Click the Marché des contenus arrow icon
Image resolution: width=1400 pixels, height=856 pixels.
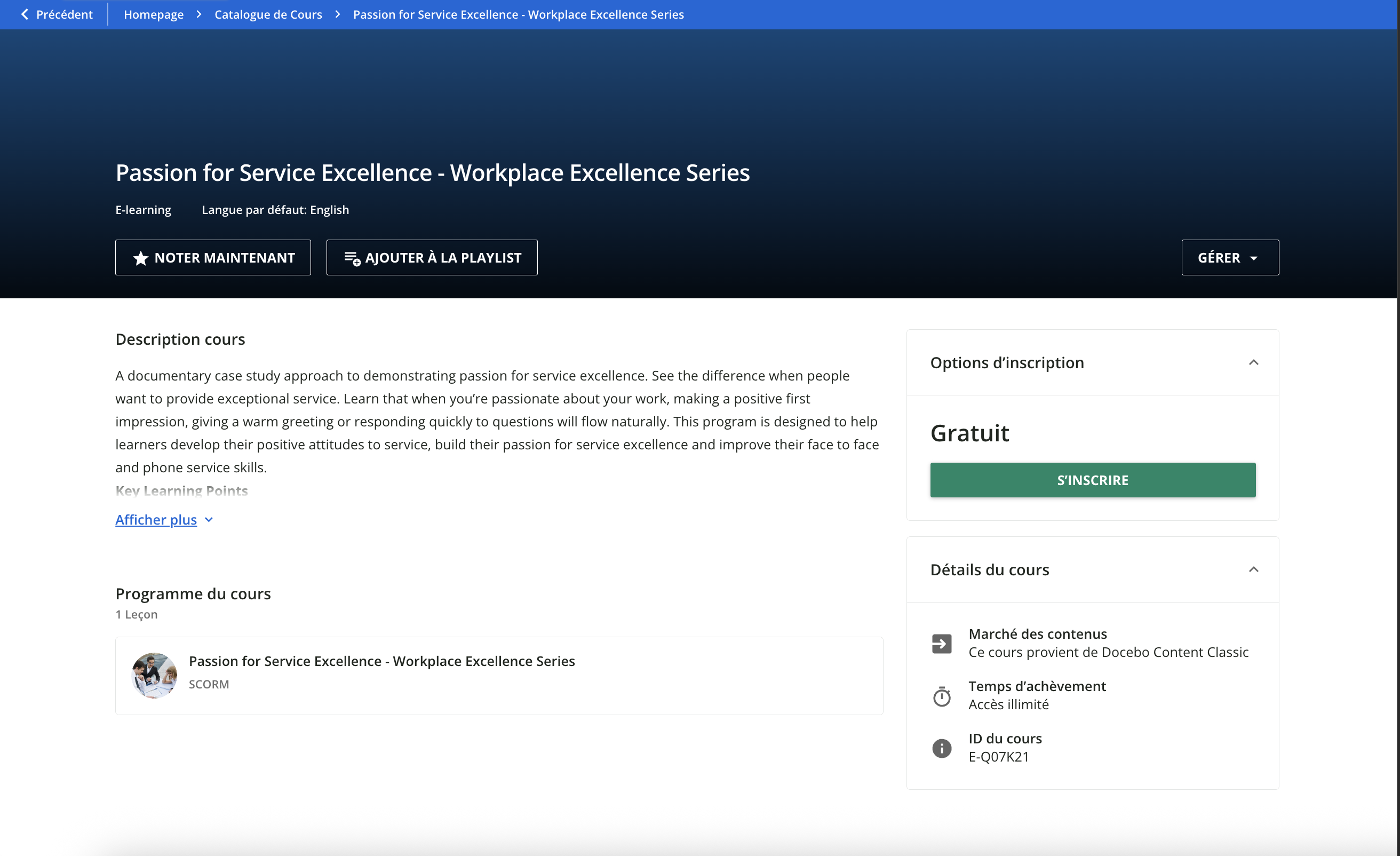pos(941,644)
